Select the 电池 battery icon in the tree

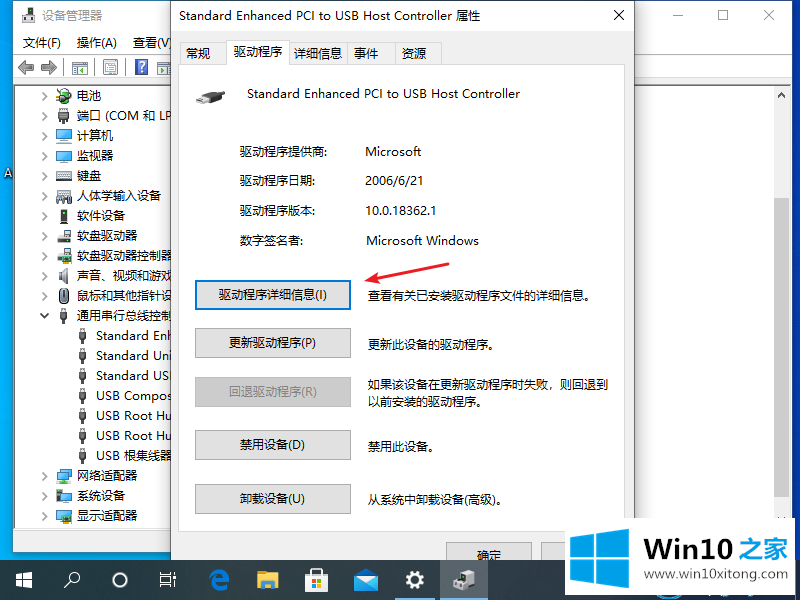click(x=63, y=95)
